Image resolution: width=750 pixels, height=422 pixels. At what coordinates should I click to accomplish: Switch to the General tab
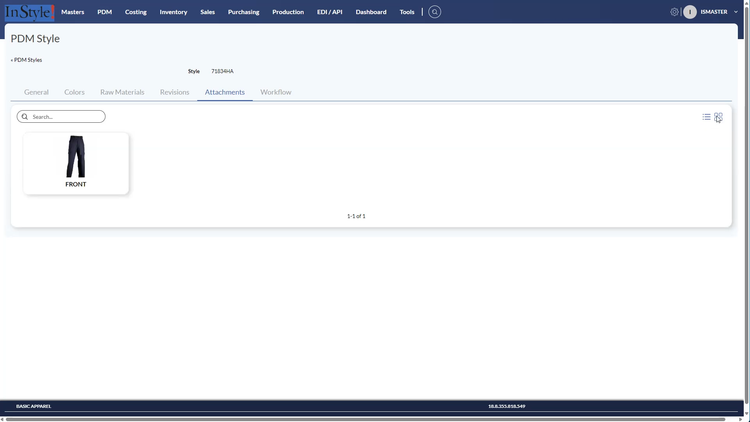pos(36,92)
